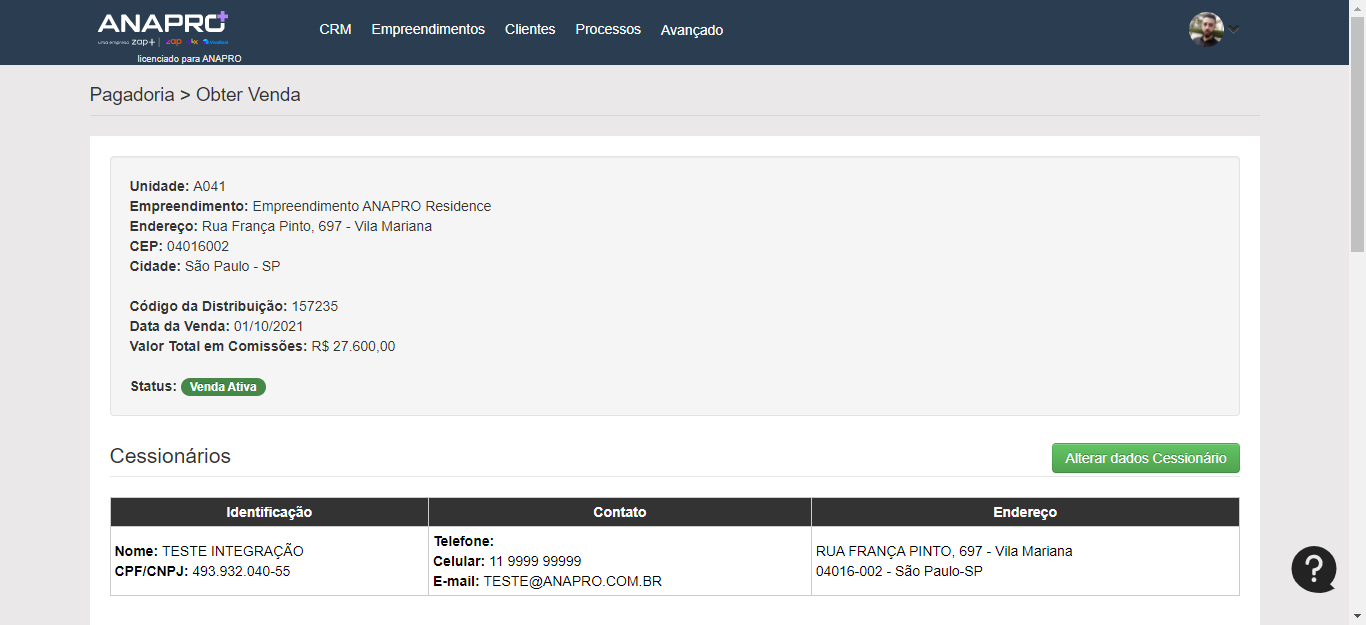Click the Cessionários section heading
Viewport: 1366px width, 625px height.
tap(170, 456)
